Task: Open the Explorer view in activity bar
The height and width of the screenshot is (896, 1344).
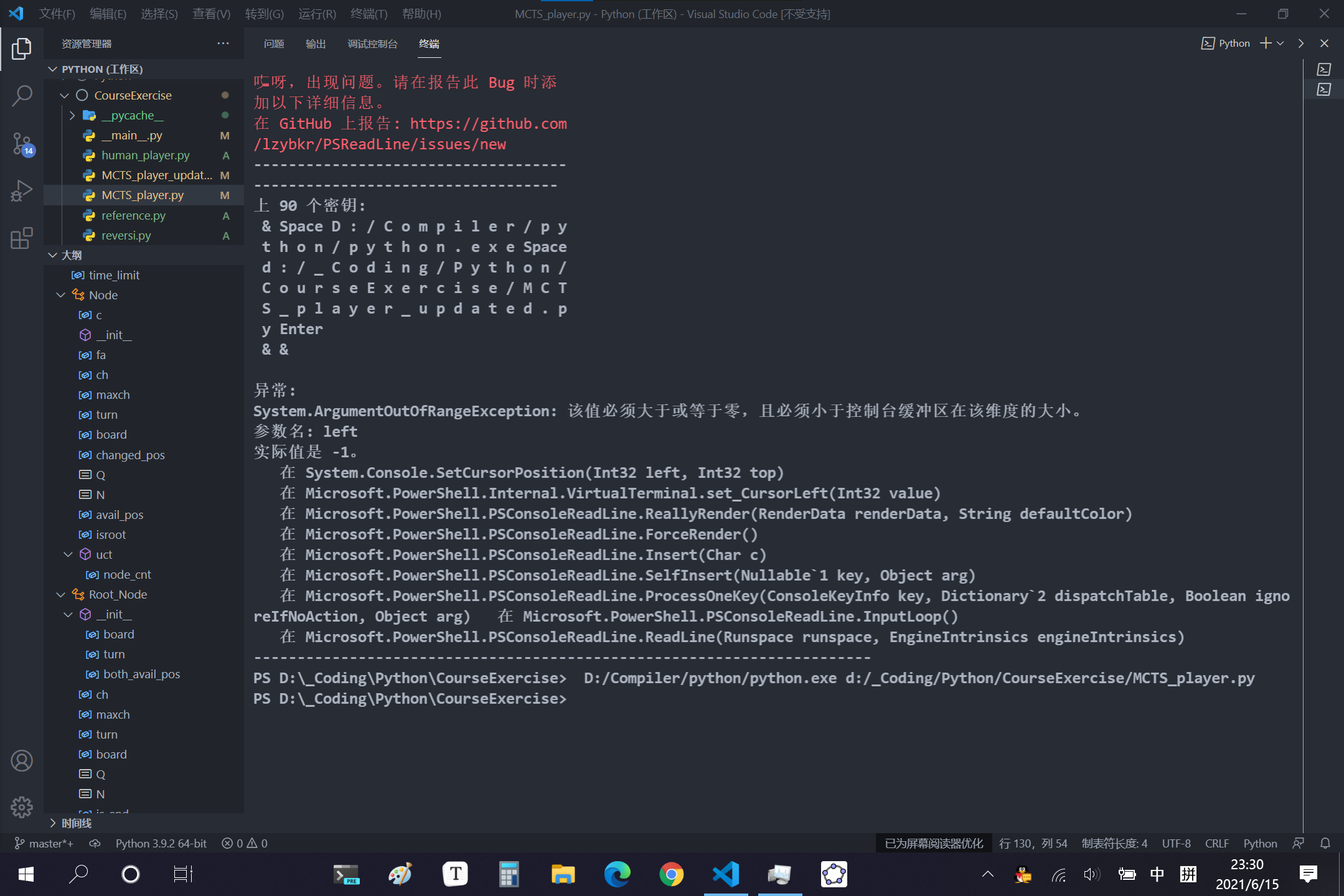Action: click(22, 49)
